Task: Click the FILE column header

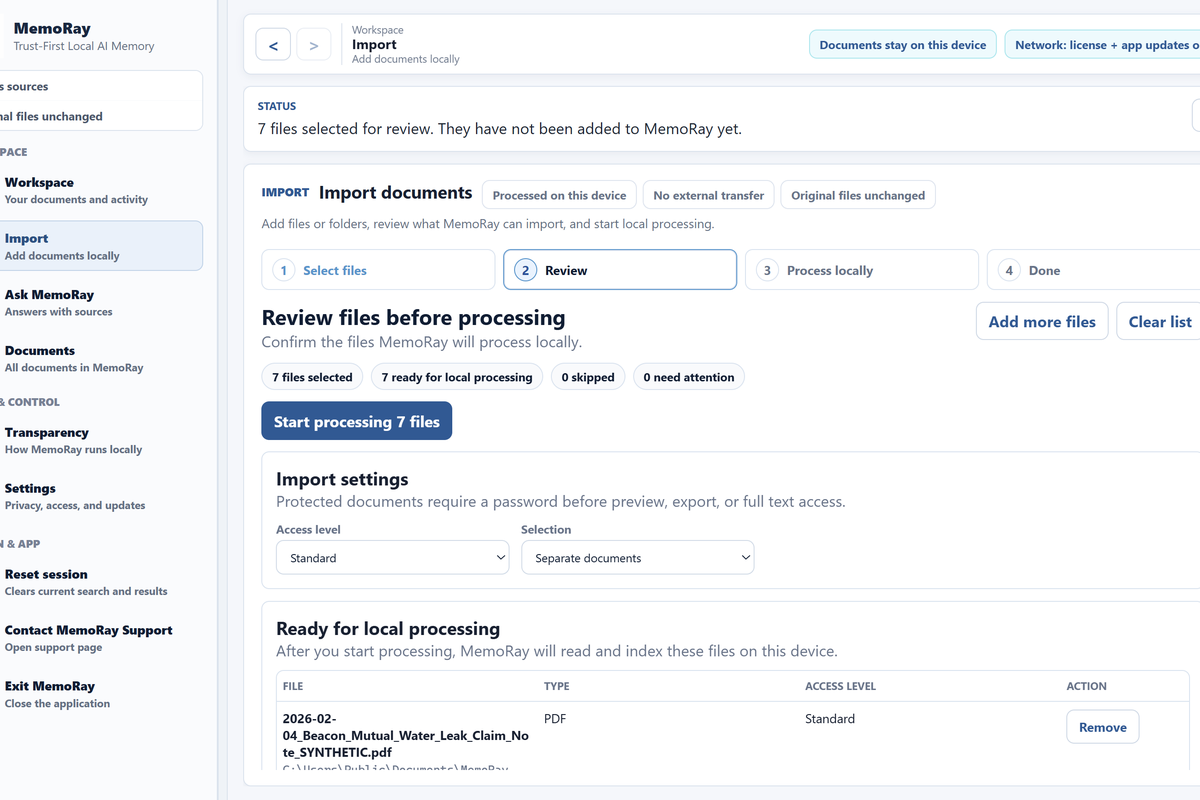Action: [293, 686]
